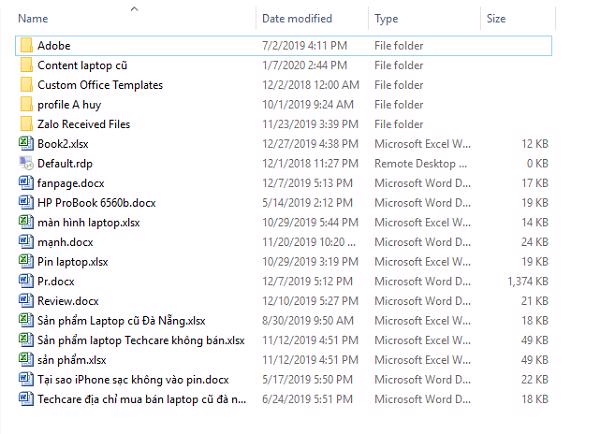Sort files by Name column header
600x434 pixels.
point(33,19)
